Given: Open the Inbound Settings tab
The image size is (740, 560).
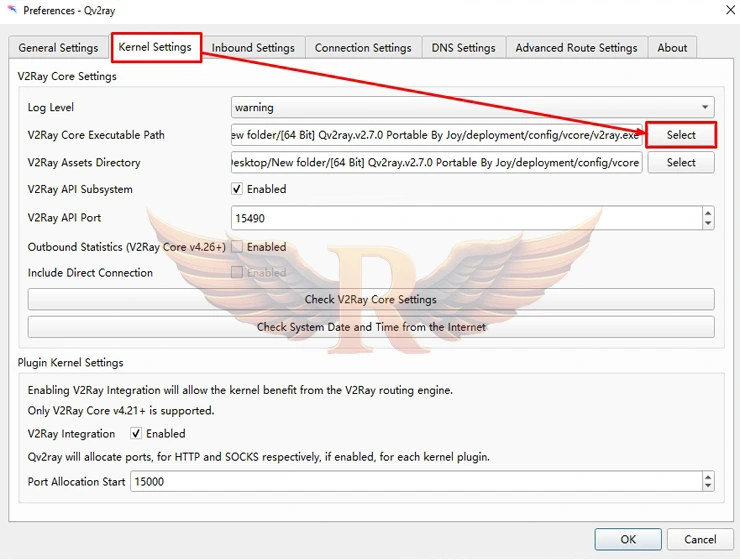Looking at the screenshot, I should click(x=253, y=47).
